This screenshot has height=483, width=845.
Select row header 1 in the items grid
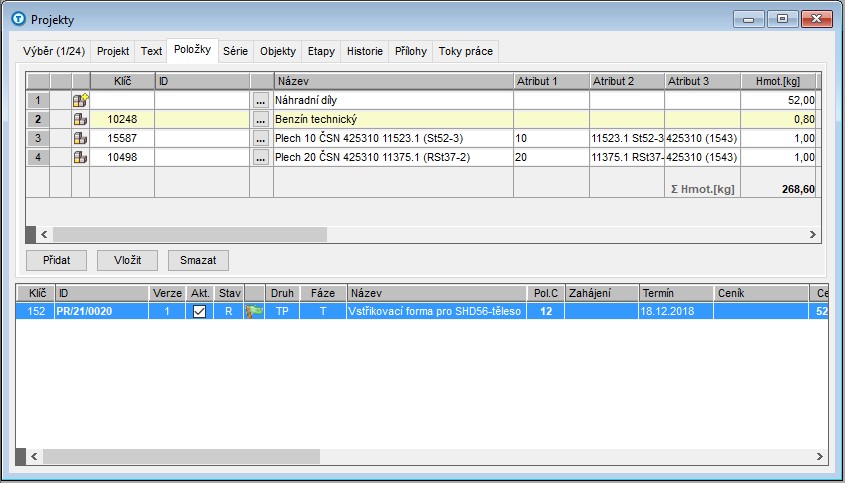point(38,100)
